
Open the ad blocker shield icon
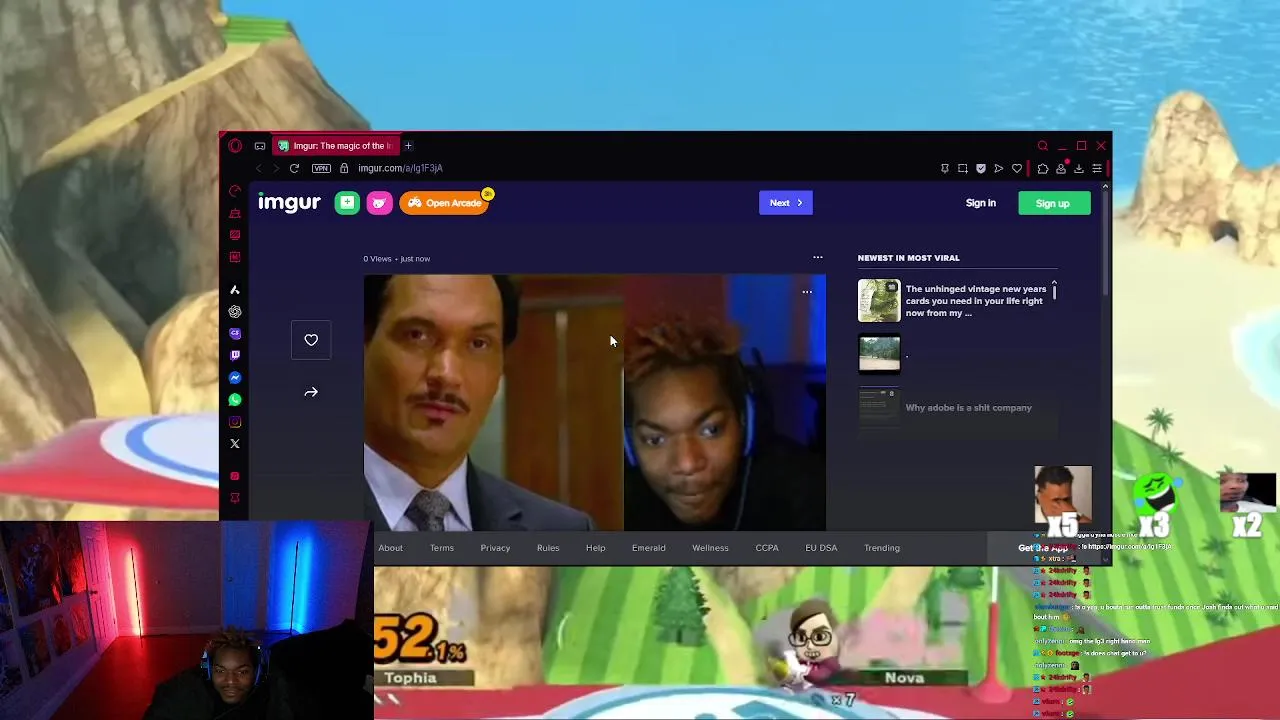pos(980,168)
